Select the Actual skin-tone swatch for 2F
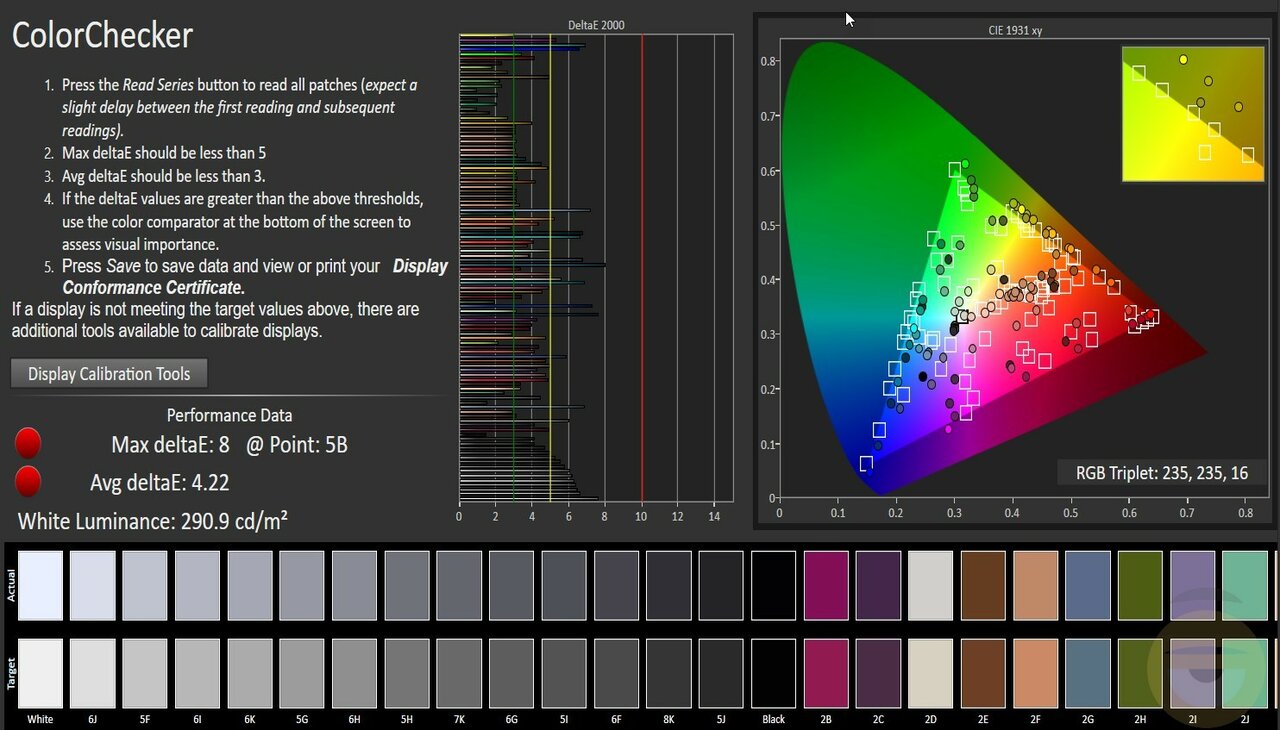This screenshot has height=730, width=1280. (1035, 586)
